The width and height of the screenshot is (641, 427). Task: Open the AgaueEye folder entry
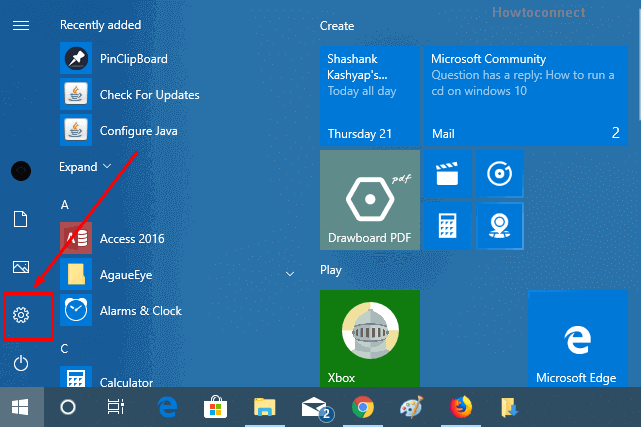pyautogui.click(x=106, y=275)
